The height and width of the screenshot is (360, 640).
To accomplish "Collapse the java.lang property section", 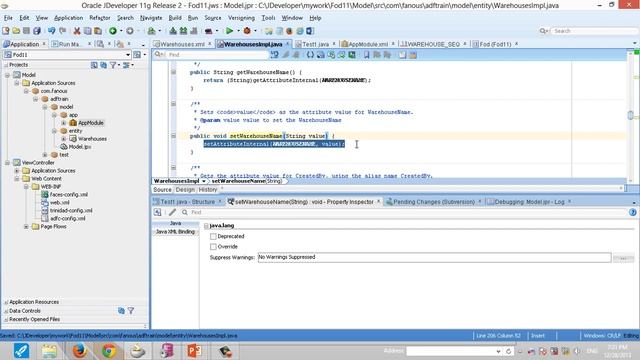I will pyautogui.click(x=206, y=225).
